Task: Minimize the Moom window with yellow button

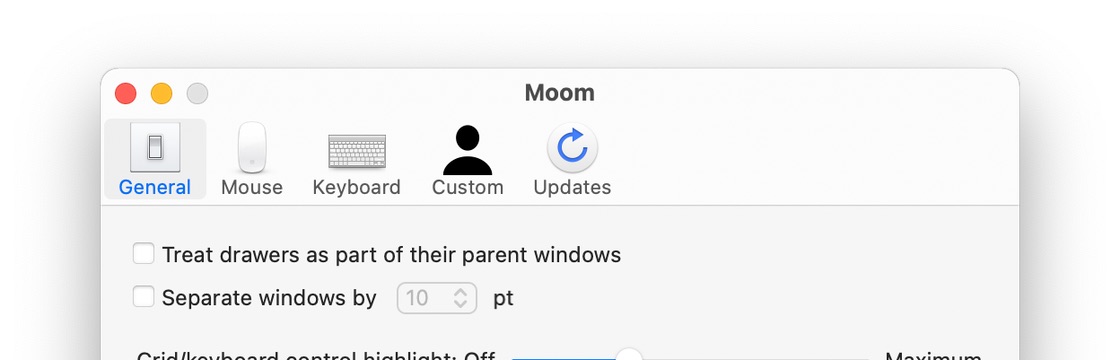Action: 161,94
